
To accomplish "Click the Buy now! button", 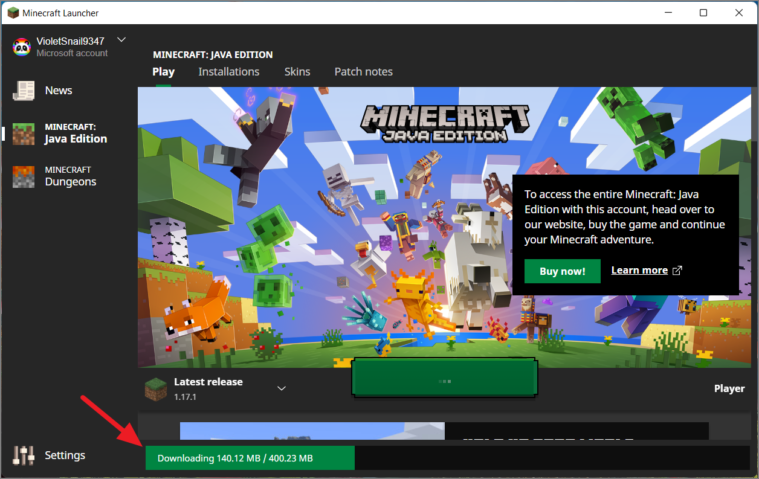I will click(562, 271).
